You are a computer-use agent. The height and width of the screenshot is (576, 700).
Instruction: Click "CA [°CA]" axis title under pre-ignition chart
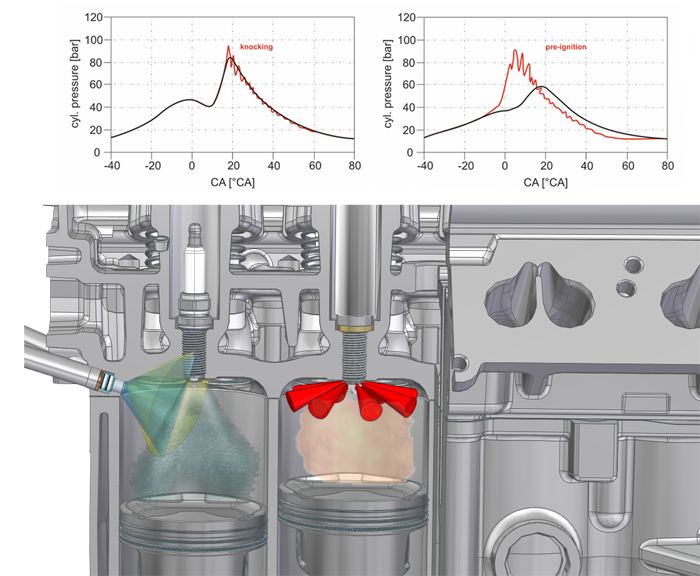(546, 183)
